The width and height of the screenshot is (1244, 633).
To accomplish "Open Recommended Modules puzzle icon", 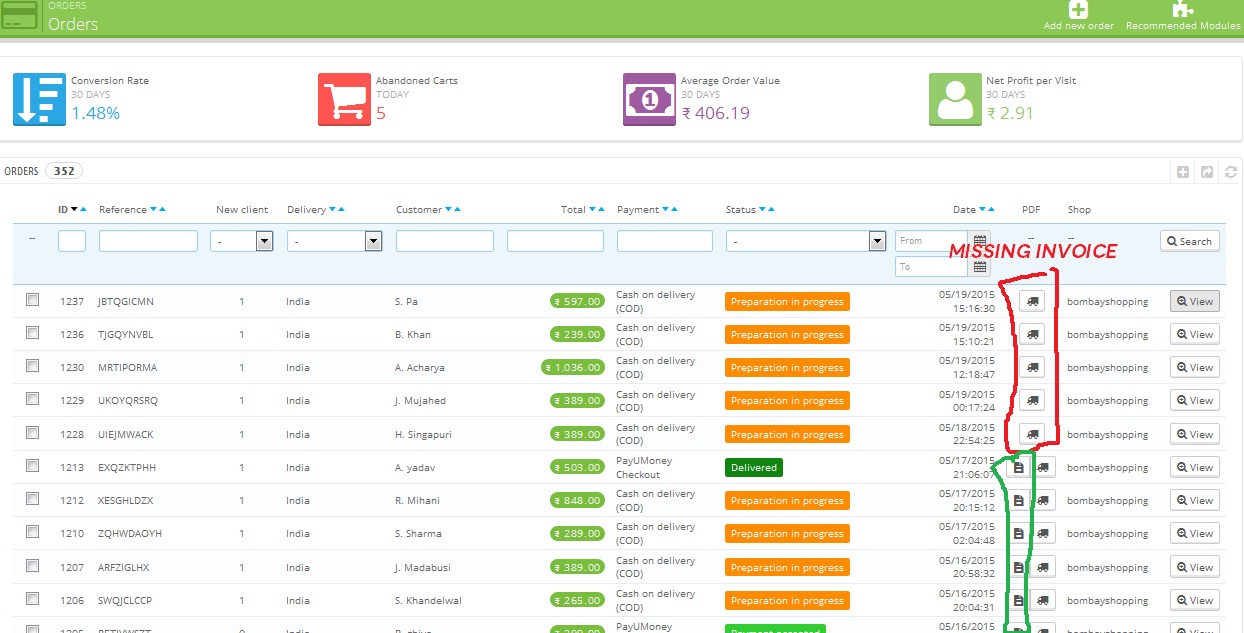I will 1183,9.
